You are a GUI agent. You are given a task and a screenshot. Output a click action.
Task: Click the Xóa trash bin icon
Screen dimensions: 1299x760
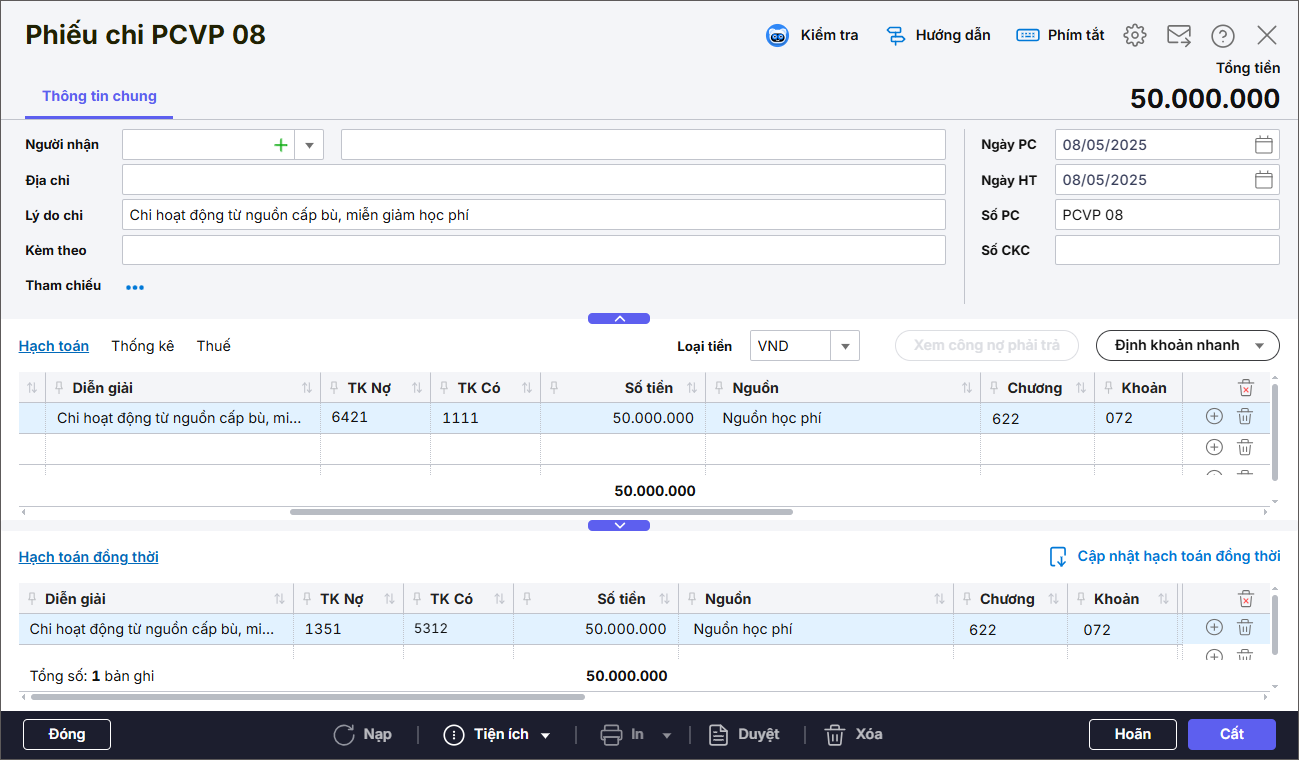pos(835,735)
